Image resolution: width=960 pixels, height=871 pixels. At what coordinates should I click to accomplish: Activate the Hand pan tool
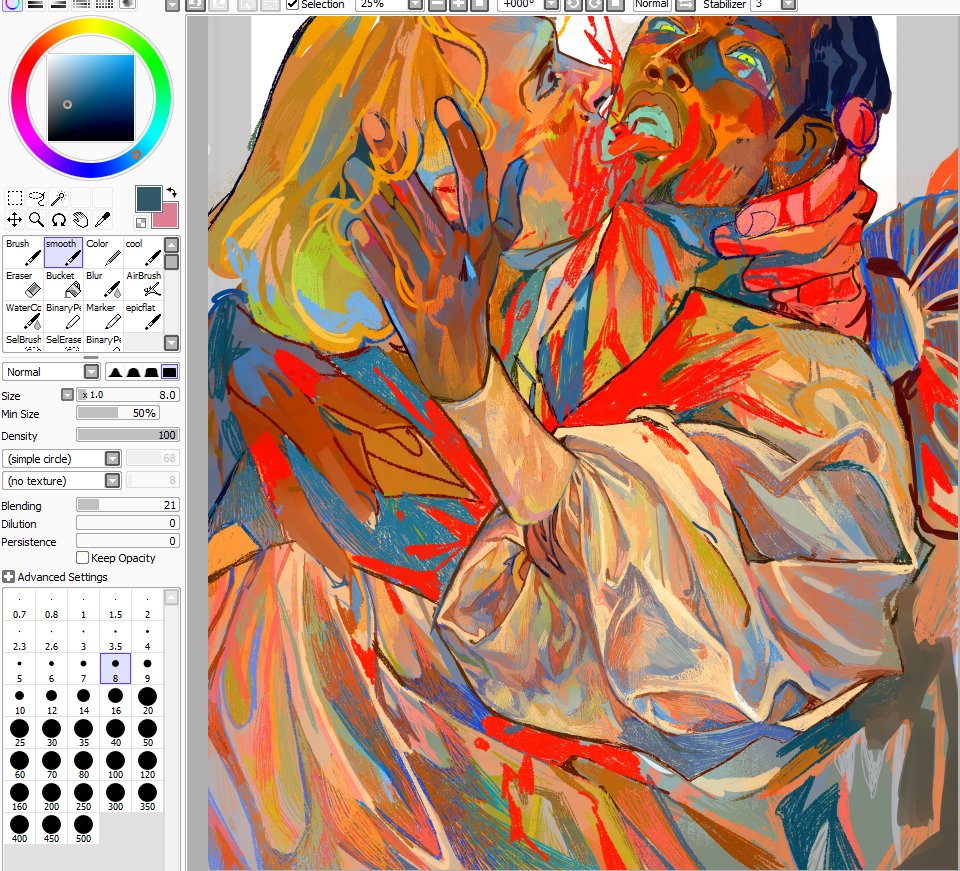pos(81,219)
